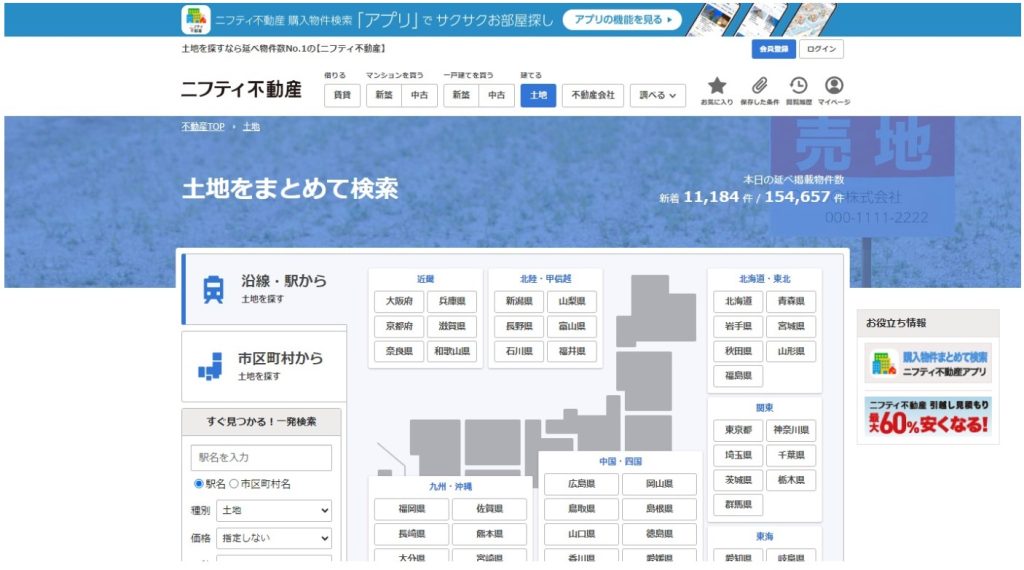Image resolution: width=1024 pixels, height=570 pixels.
Task: Click the train icon for 沿線・駅から
Action: 213,289
